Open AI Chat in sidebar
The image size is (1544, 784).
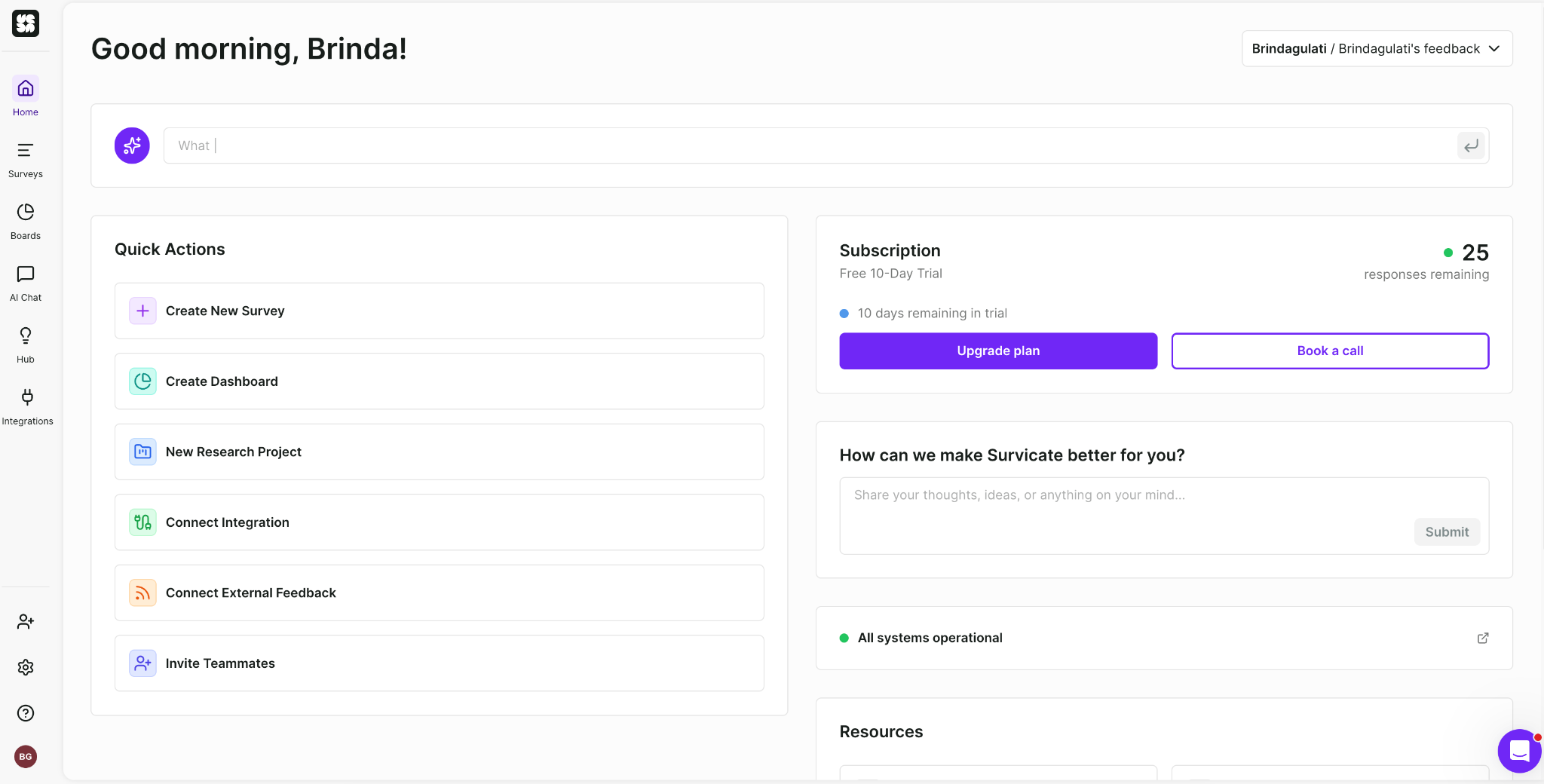point(26,283)
